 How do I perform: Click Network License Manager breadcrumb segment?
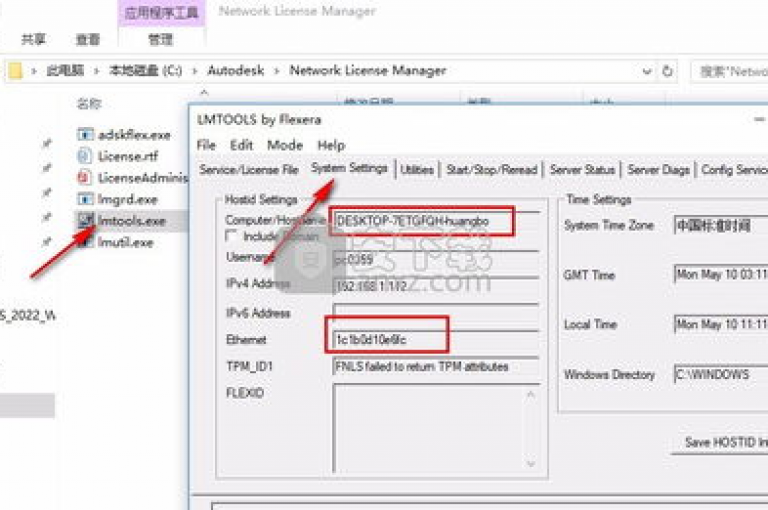coord(368,71)
